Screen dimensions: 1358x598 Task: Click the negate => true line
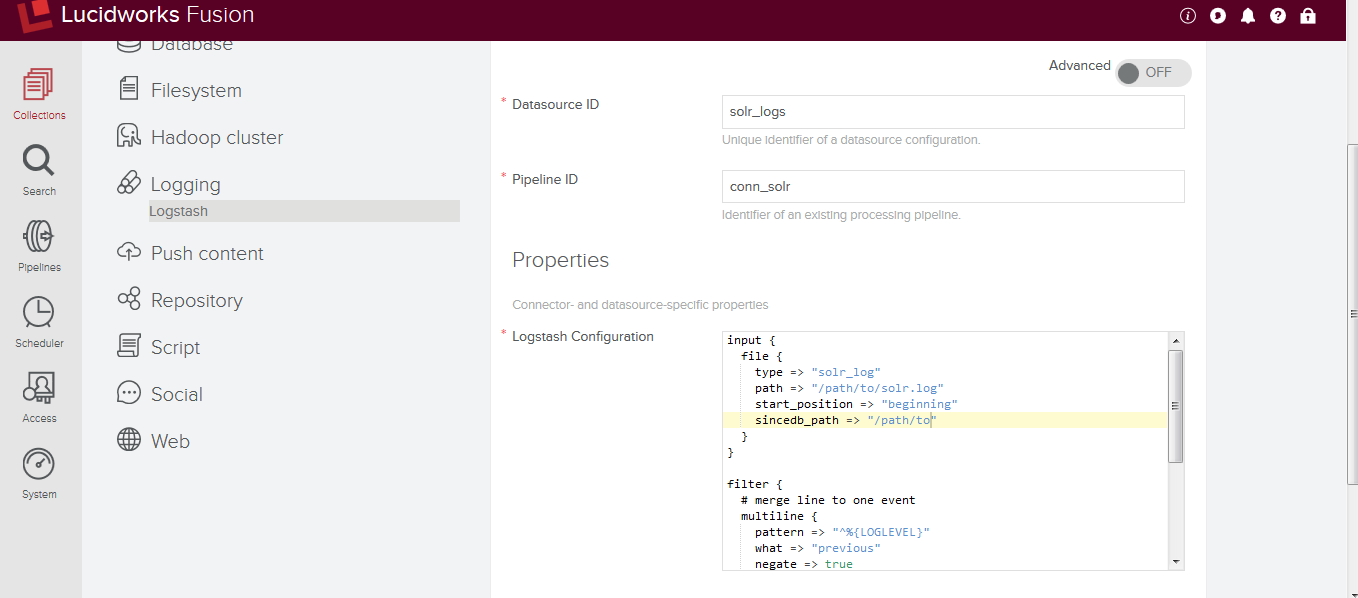[x=804, y=564]
